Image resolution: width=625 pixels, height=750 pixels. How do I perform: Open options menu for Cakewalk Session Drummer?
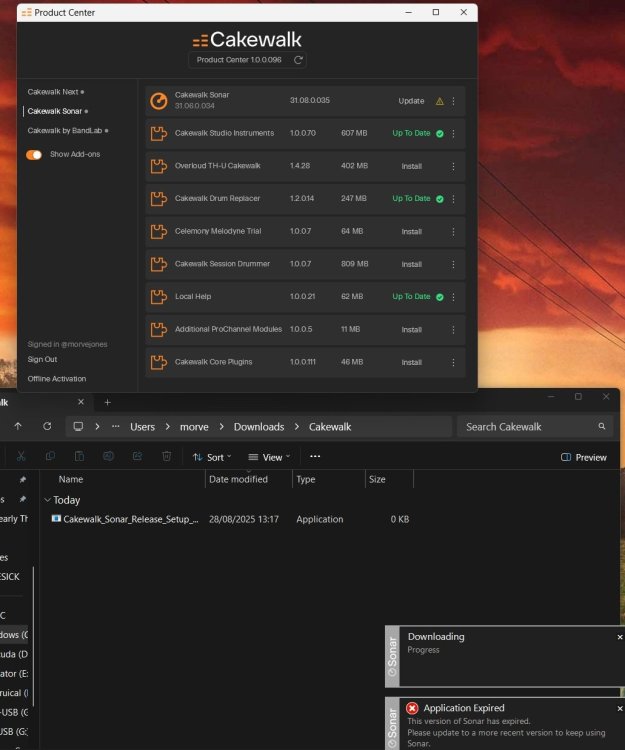453,264
